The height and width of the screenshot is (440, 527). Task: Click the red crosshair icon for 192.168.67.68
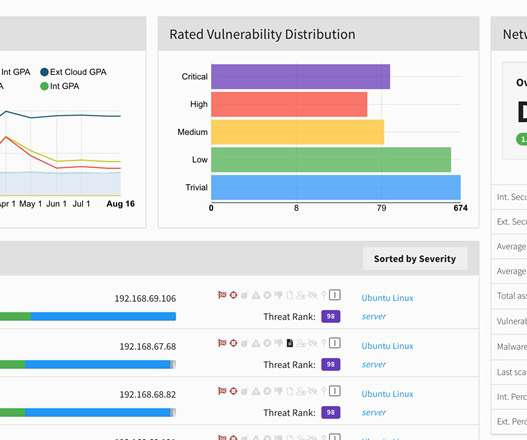point(233,343)
